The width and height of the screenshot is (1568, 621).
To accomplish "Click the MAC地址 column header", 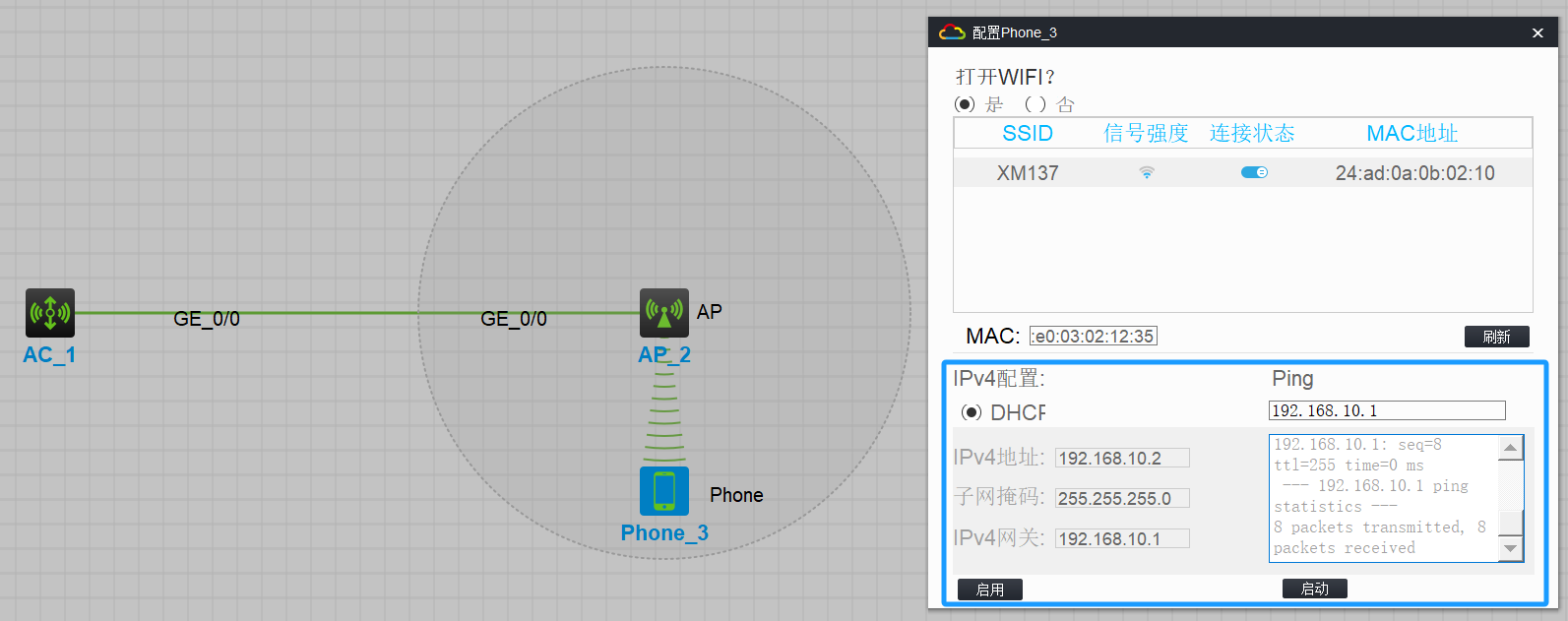I will point(1411,133).
